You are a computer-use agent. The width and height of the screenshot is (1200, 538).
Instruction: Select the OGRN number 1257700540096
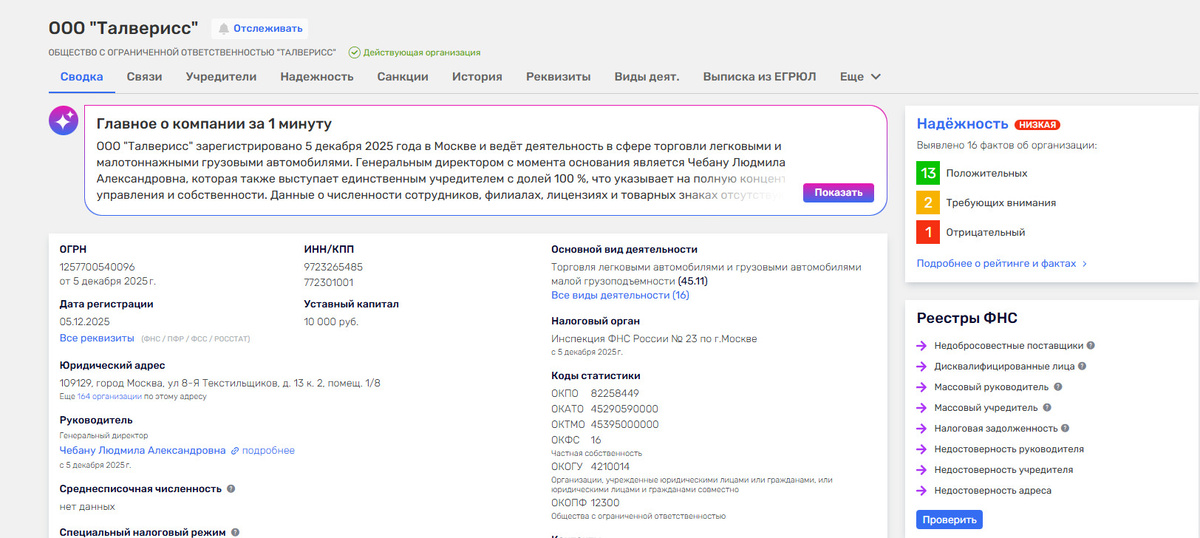tap(97, 267)
